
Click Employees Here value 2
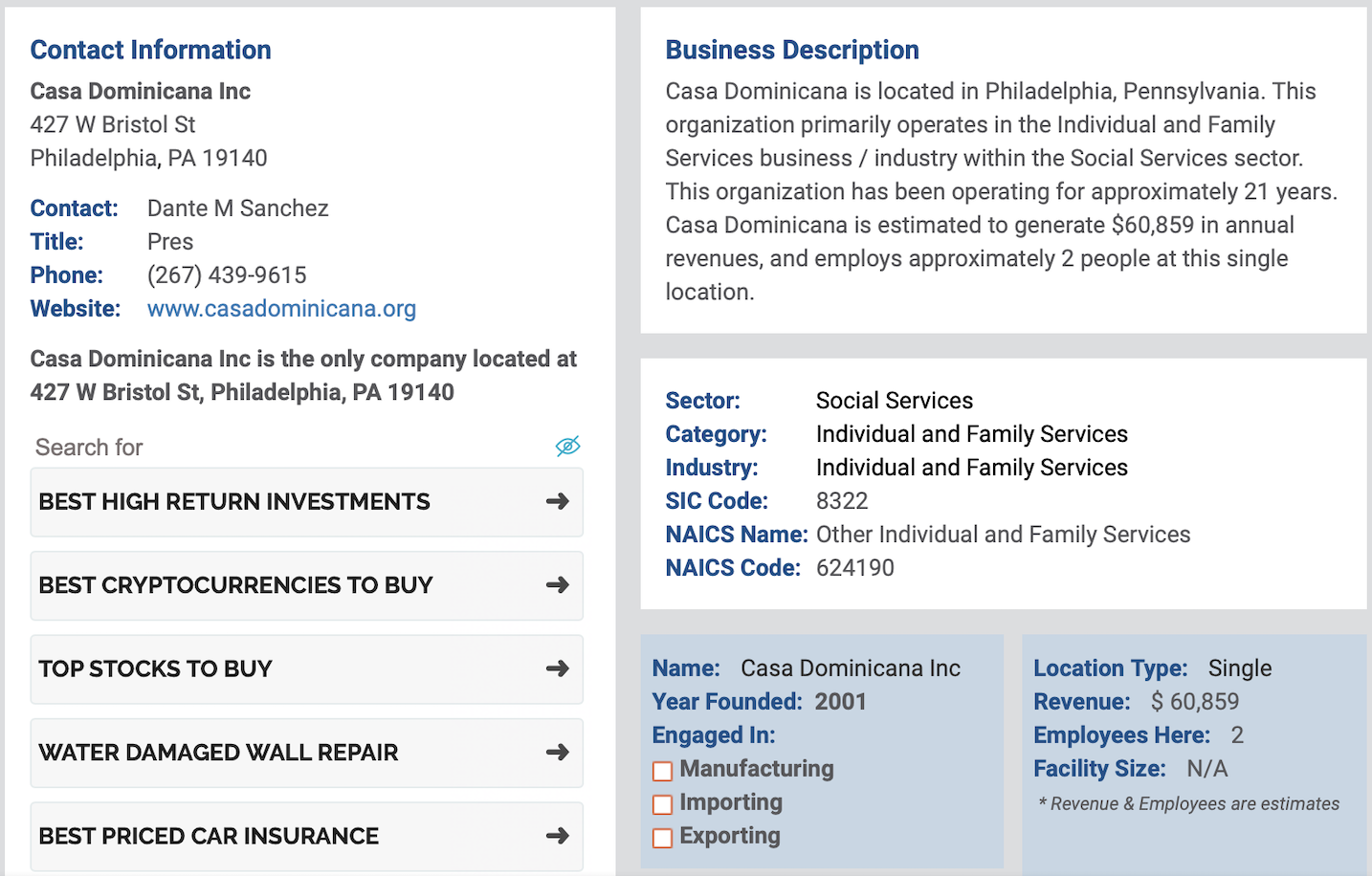coord(1237,735)
